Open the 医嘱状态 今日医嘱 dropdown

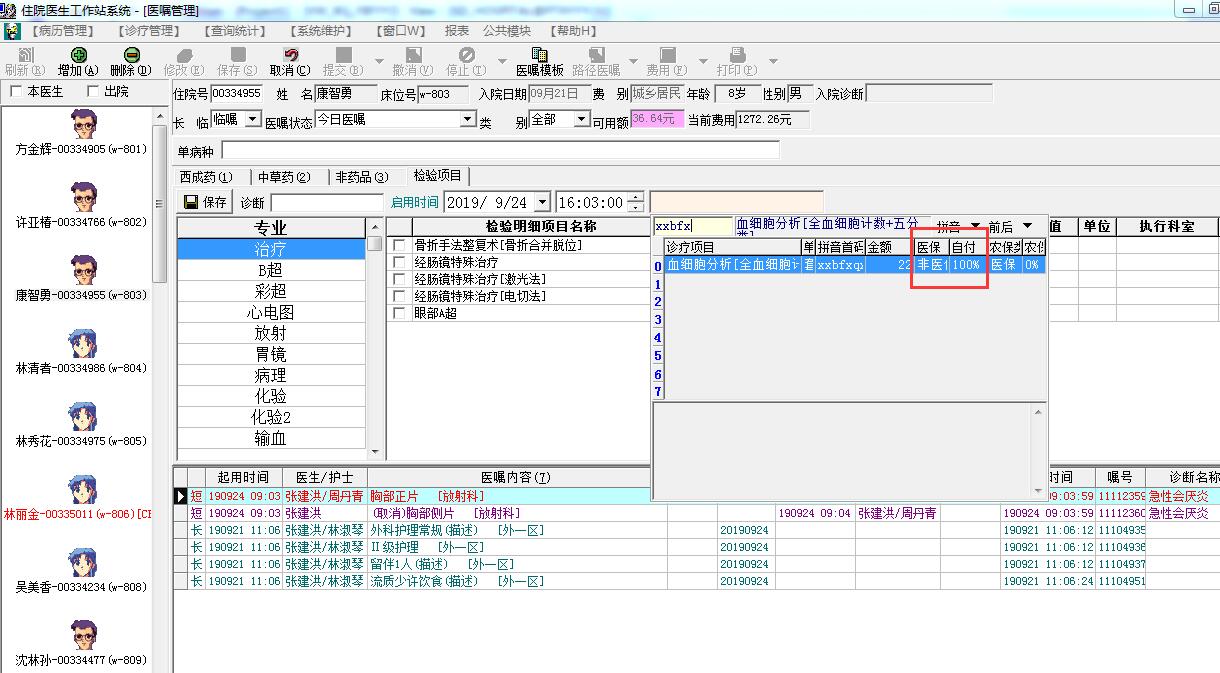[467, 119]
